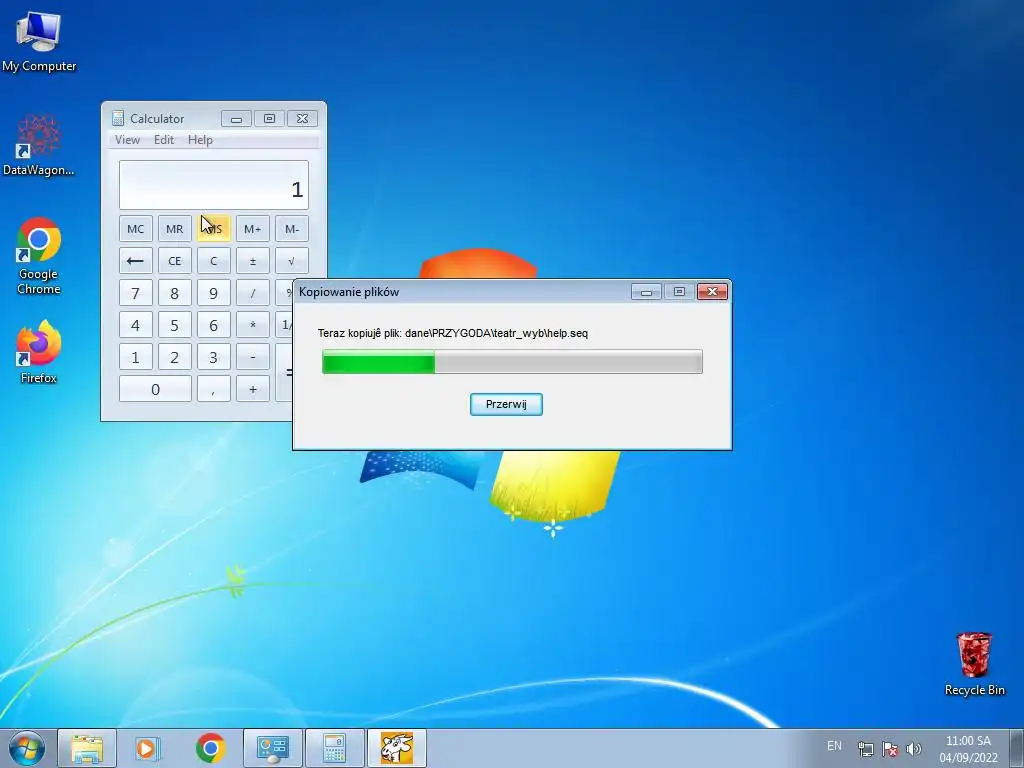
Task: Click the digit 9 key
Action: pyautogui.click(x=214, y=293)
